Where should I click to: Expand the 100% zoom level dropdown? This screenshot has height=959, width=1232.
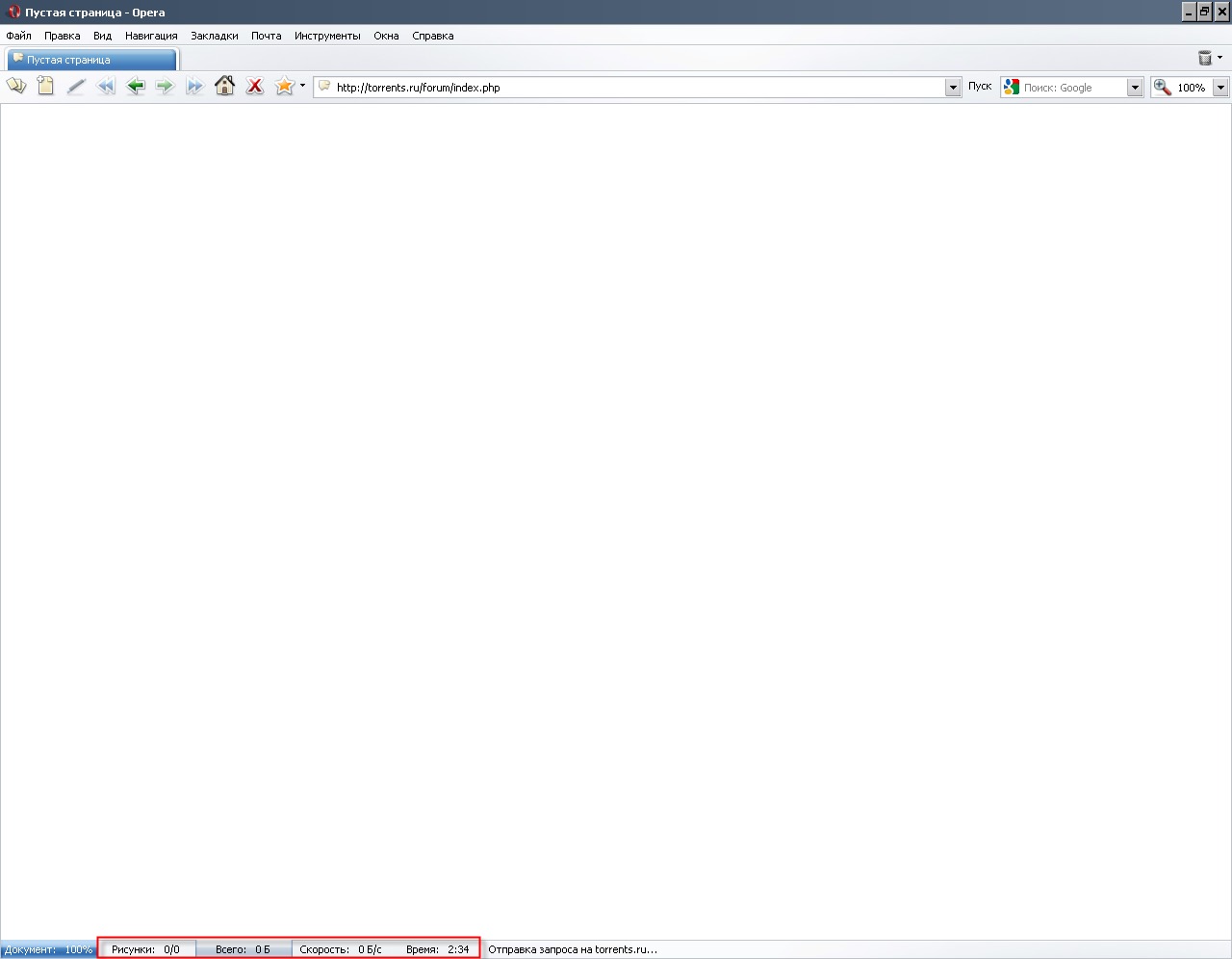tap(1220, 88)
